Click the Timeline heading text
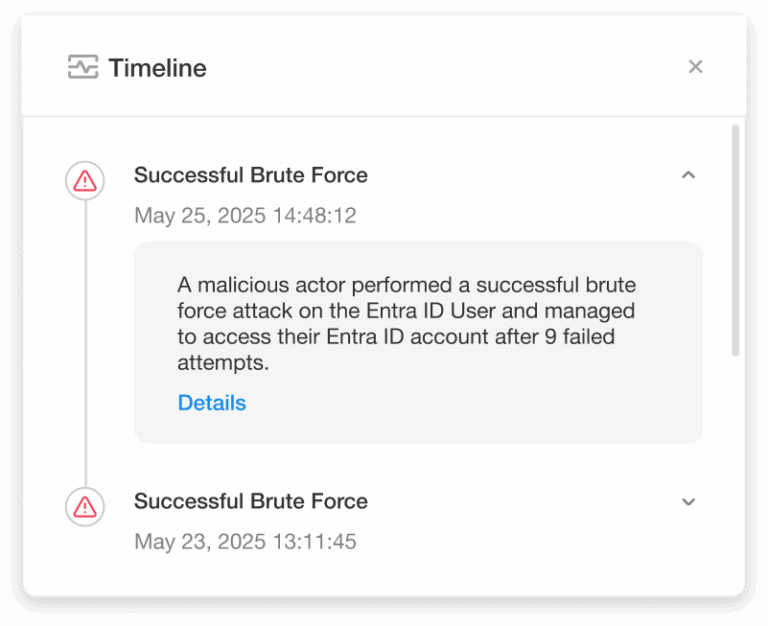 click(x=157, y=68)
